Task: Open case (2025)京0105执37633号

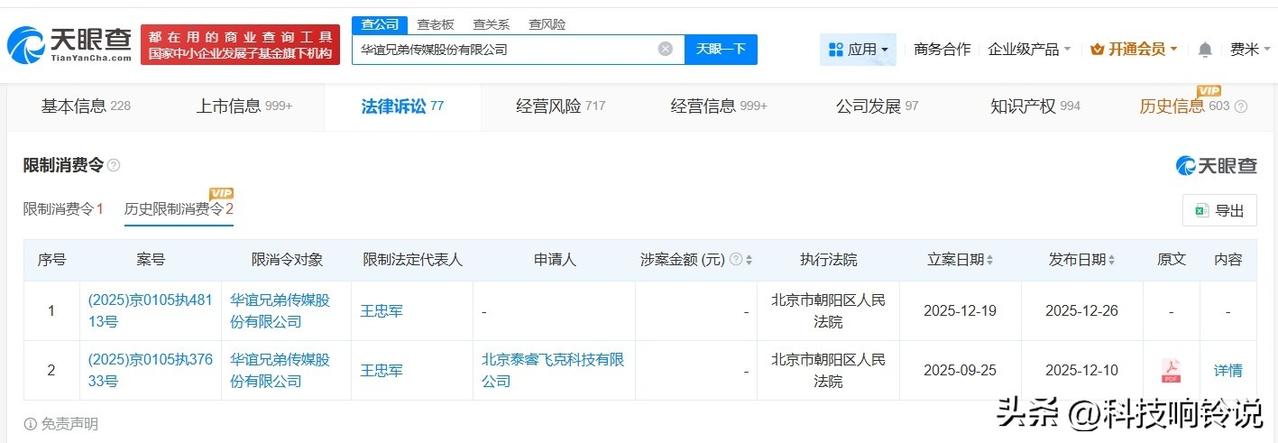Action: point(150,370)
